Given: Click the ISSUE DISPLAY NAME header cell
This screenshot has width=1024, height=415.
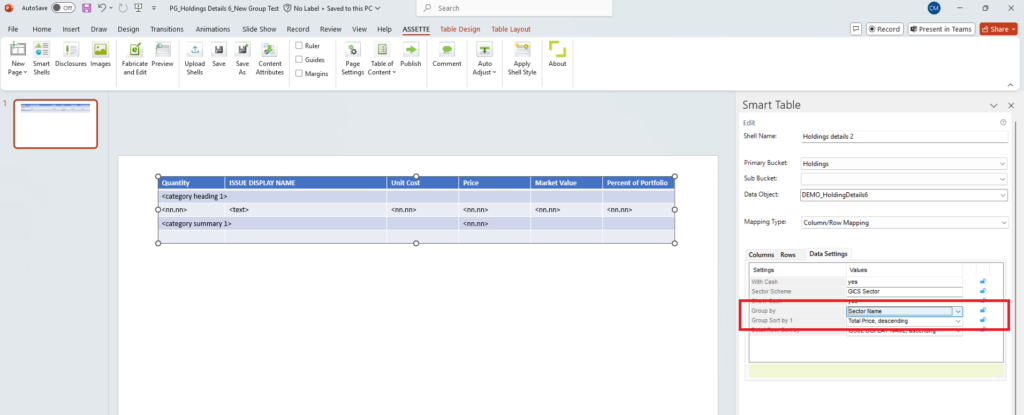Looking at the screenshot, I should coord(306,183).
